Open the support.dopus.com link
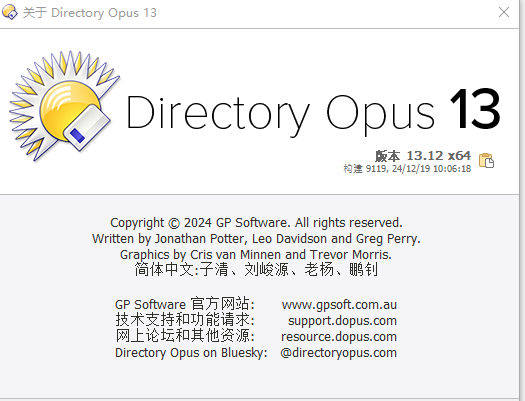The height and width of the screenshot is (401, 525). [343, 321]
